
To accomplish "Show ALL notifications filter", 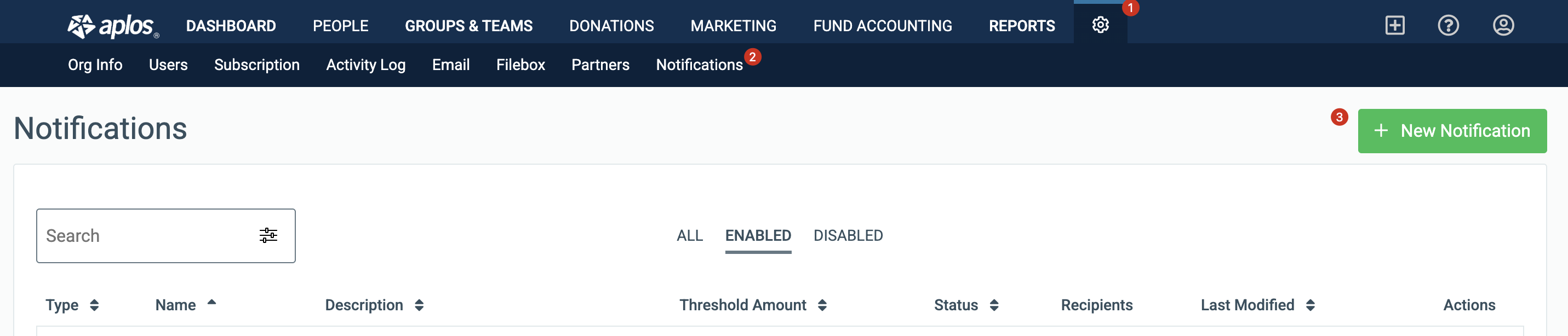I will (x=690, y=236).
